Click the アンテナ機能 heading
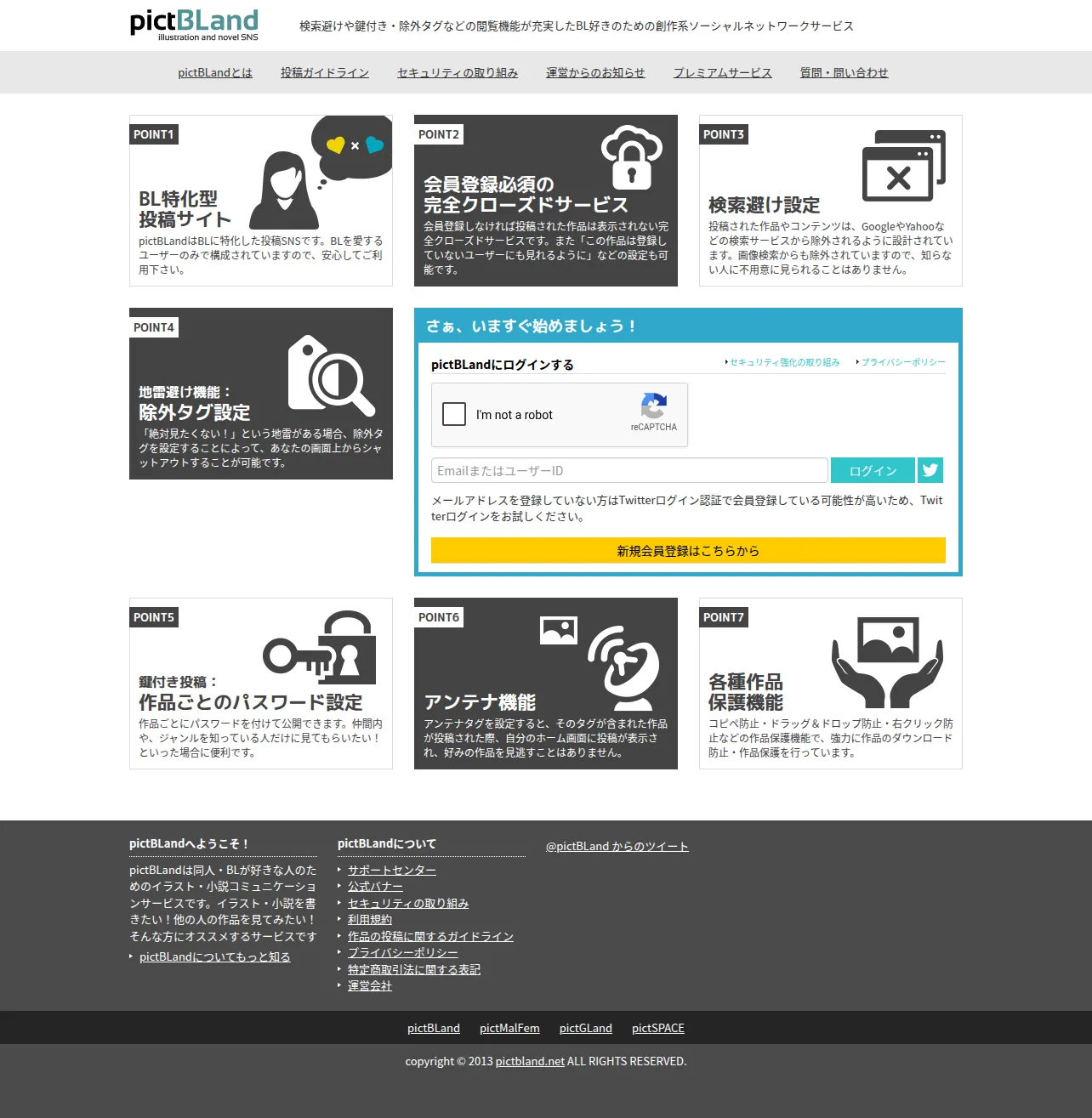 pos(480,702)
